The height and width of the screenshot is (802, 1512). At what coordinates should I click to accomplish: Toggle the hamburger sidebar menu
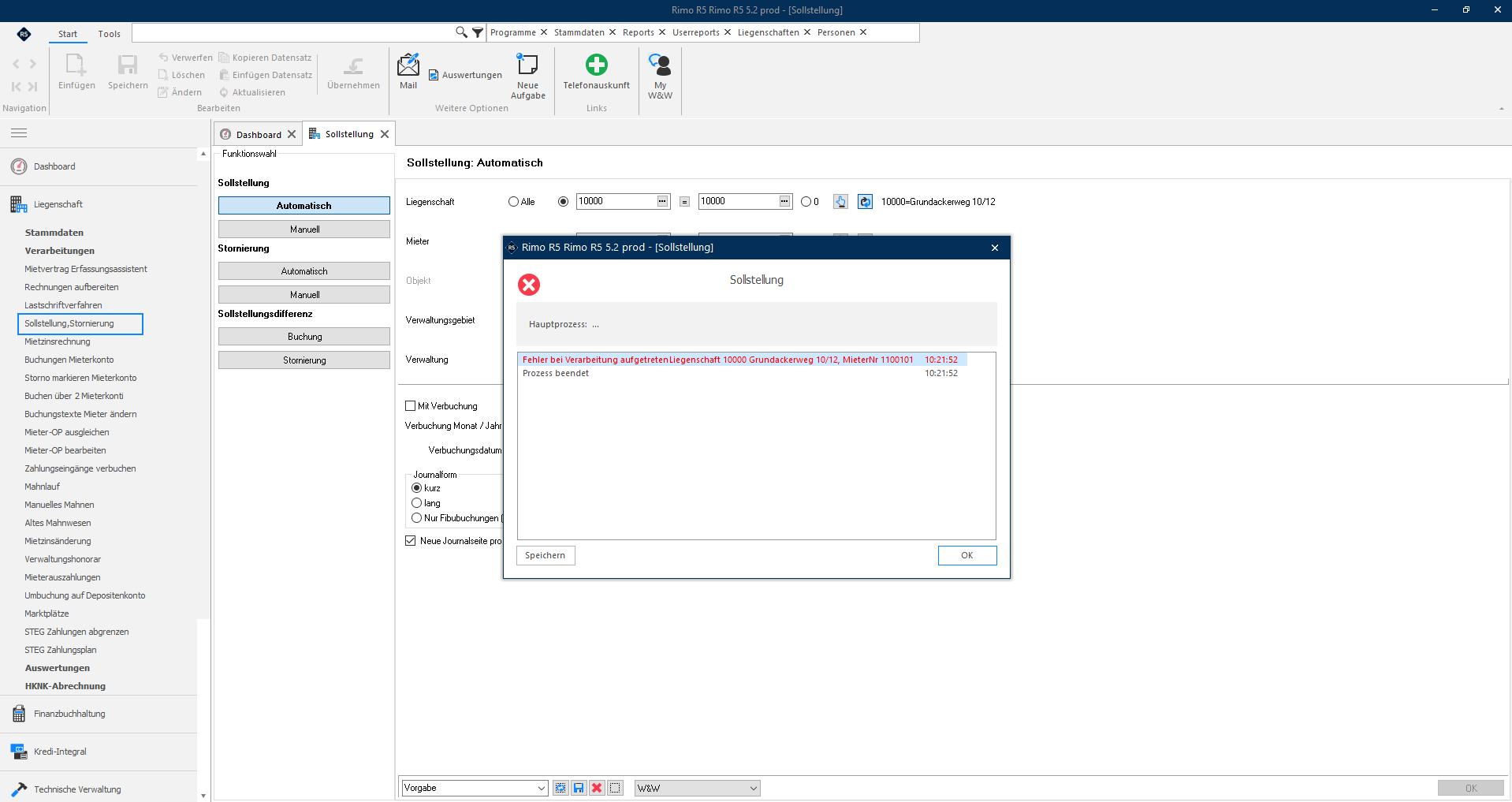19,133
